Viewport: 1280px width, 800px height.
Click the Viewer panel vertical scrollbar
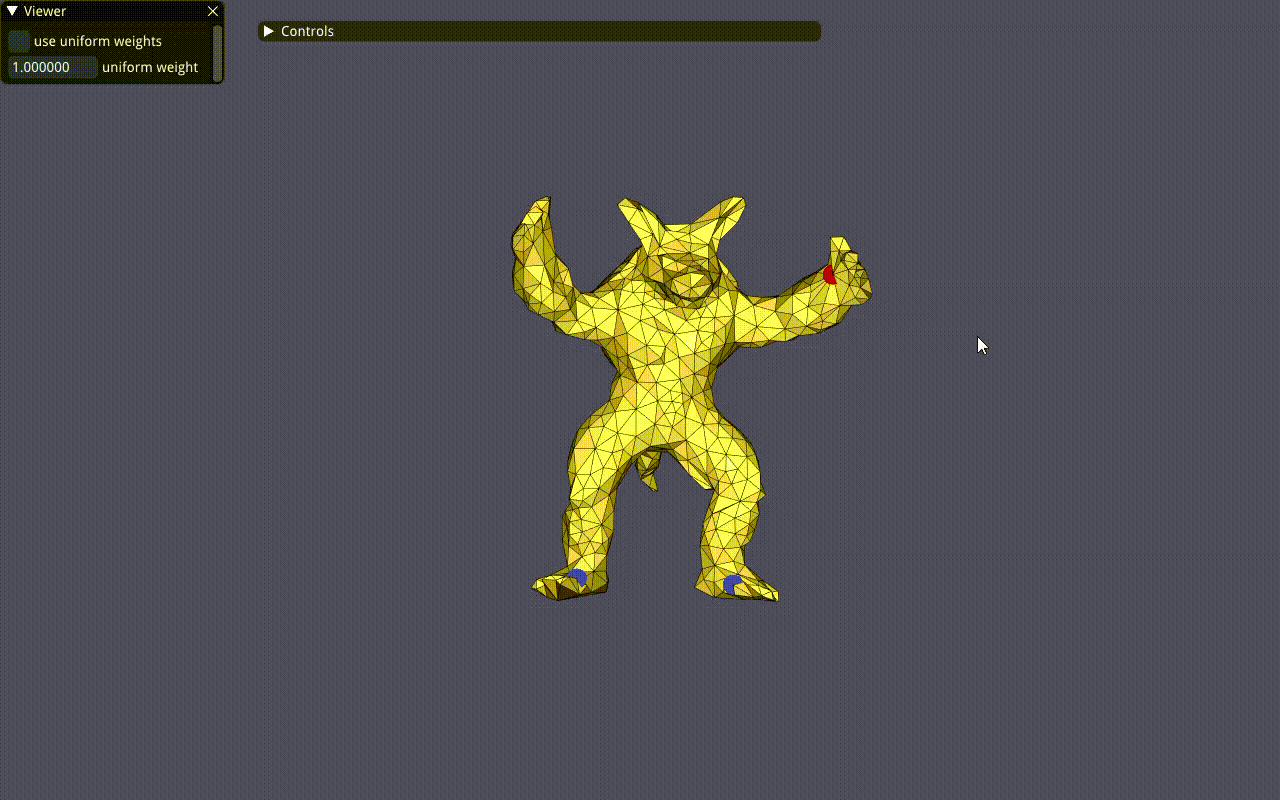coord(217,52)
